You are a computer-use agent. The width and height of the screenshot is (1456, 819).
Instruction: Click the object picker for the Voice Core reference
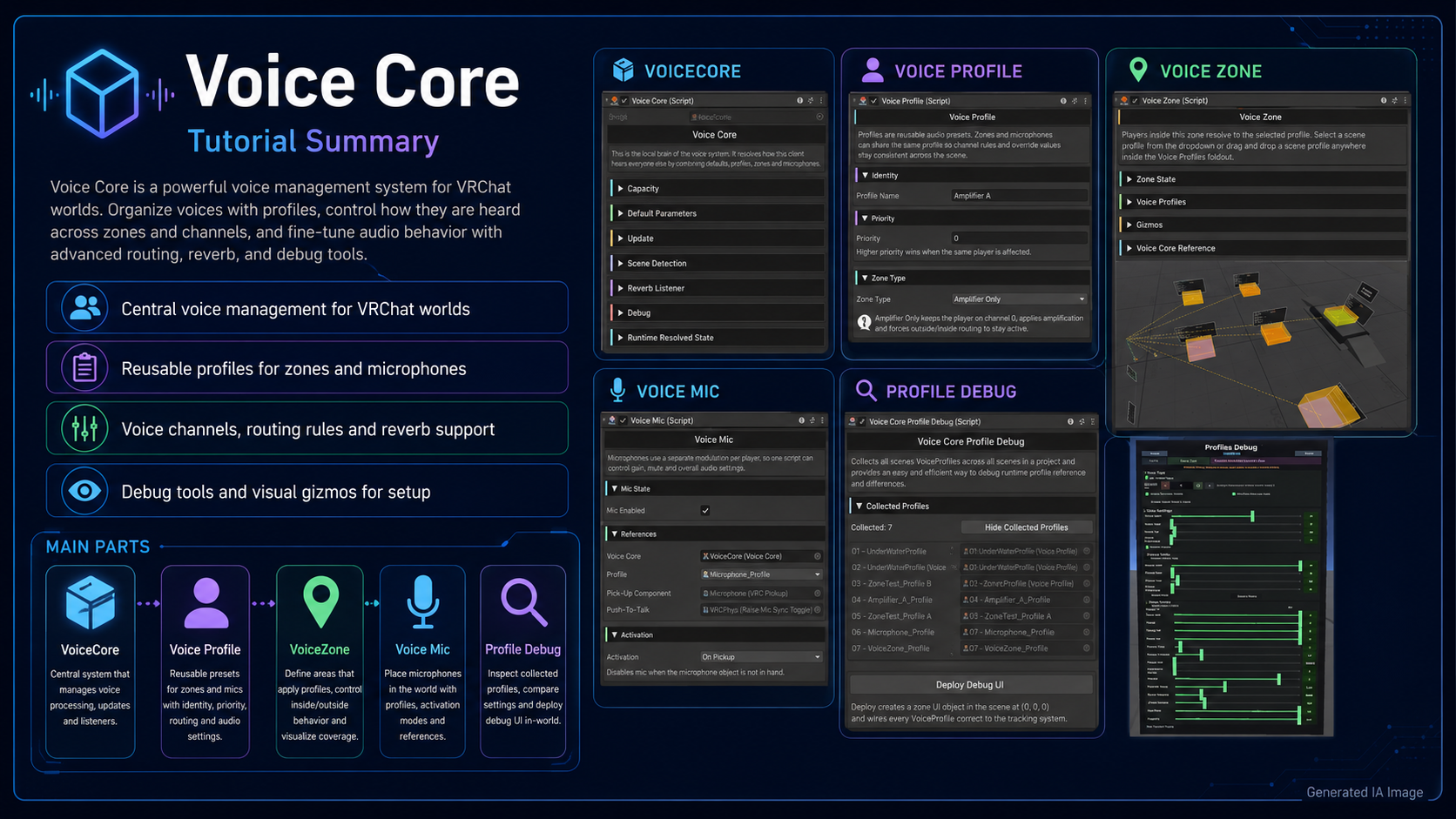pos(817,556)
